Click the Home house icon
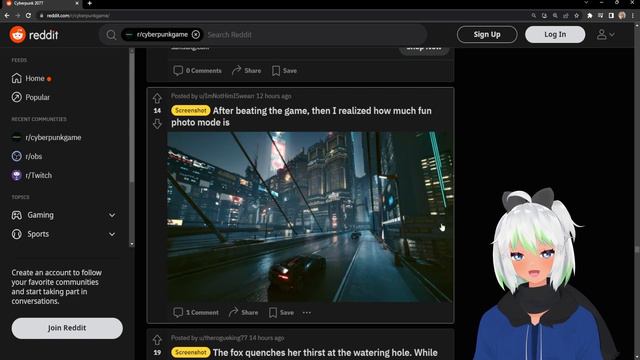 (16, 78)
